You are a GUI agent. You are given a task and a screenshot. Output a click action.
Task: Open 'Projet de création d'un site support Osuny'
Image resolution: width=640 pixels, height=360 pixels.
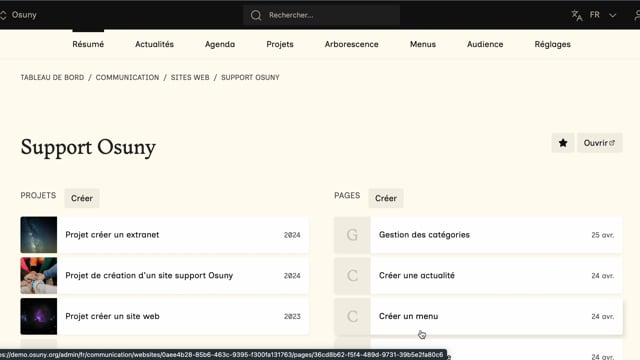pos(149,276)
